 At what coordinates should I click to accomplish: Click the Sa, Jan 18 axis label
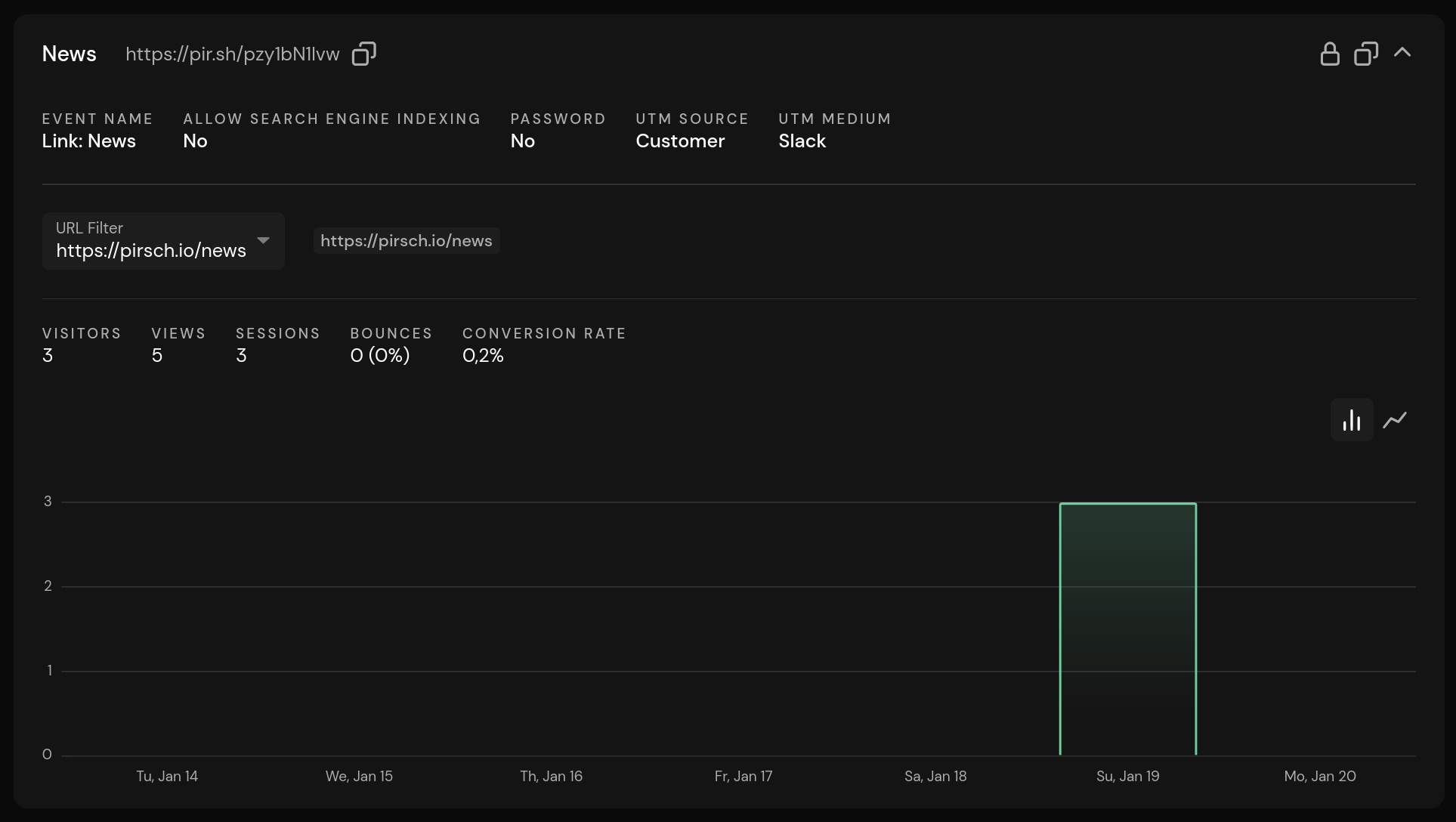(x=935, y=777)
